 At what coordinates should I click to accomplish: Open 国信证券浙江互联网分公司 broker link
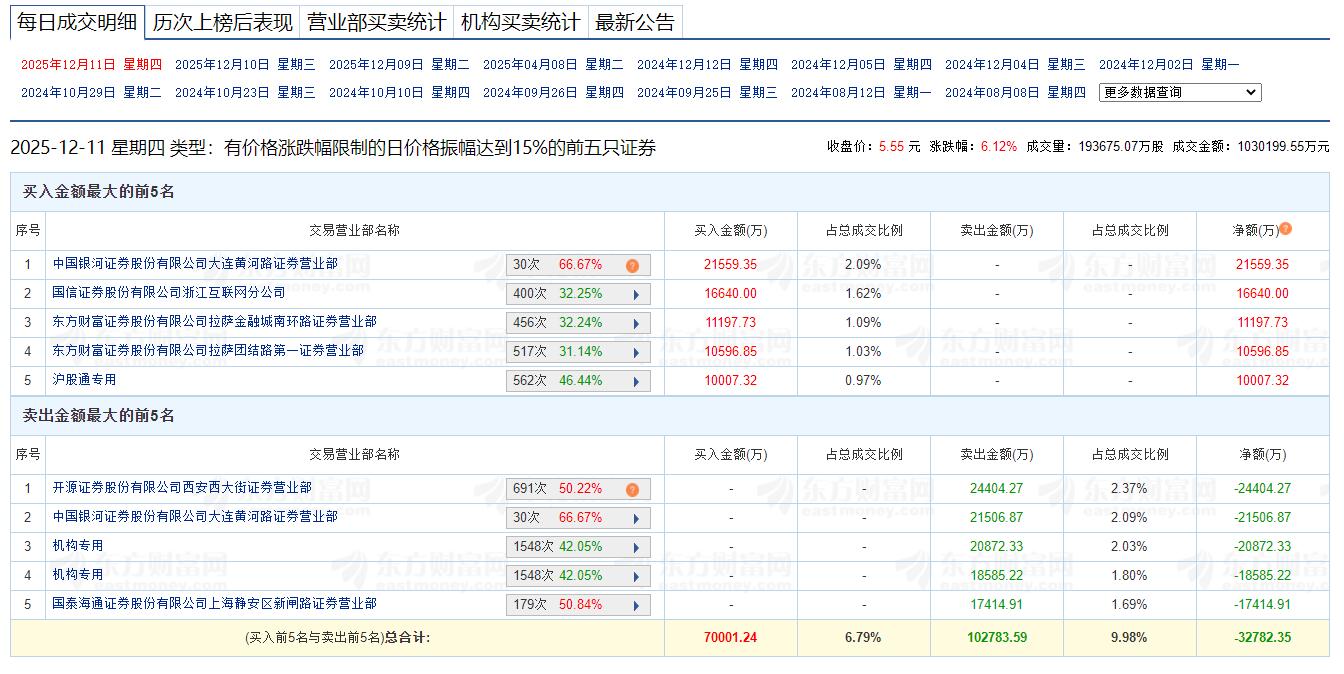[x=169, y=293]
